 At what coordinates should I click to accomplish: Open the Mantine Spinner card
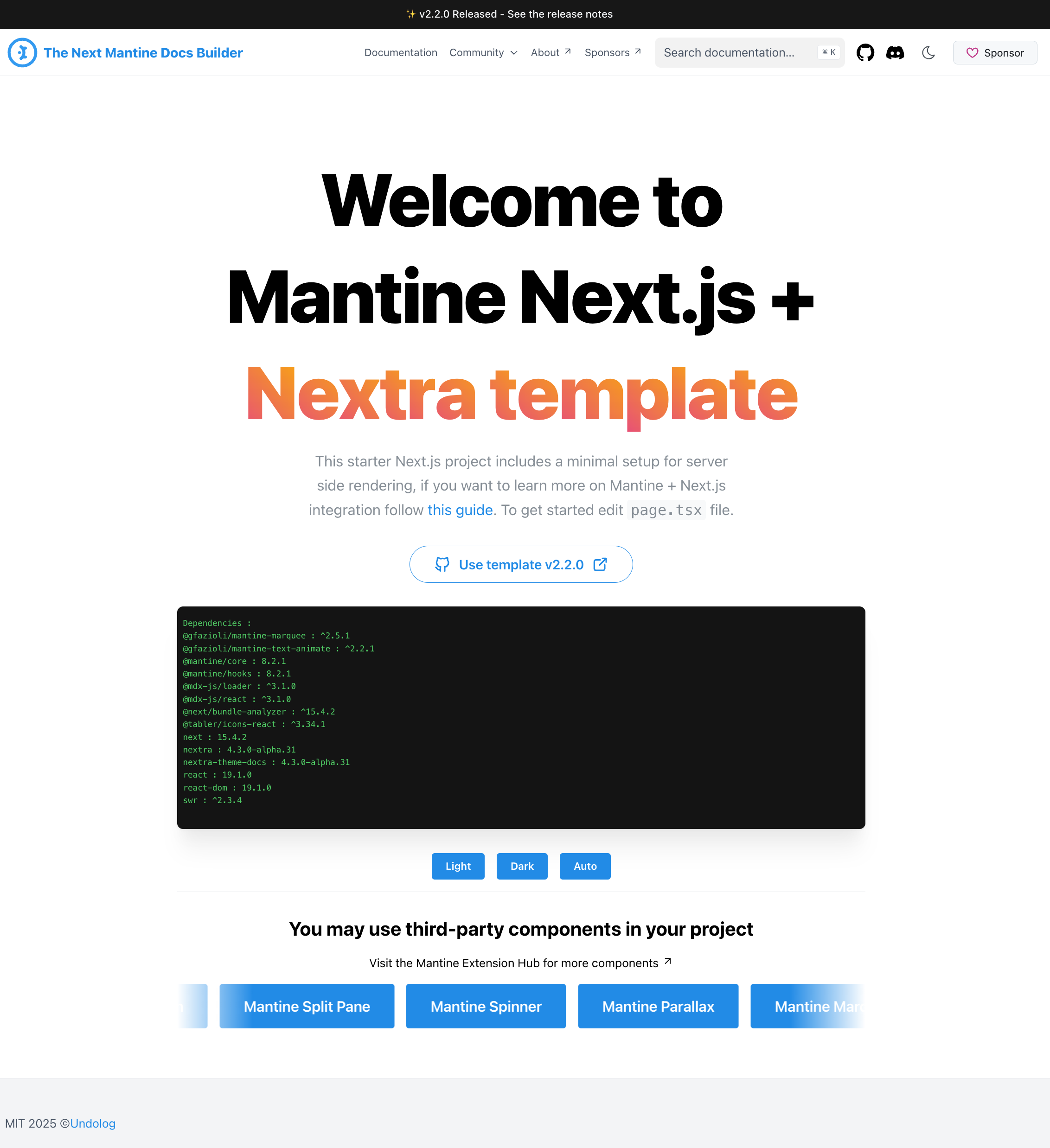click(x=486, y=1006)
